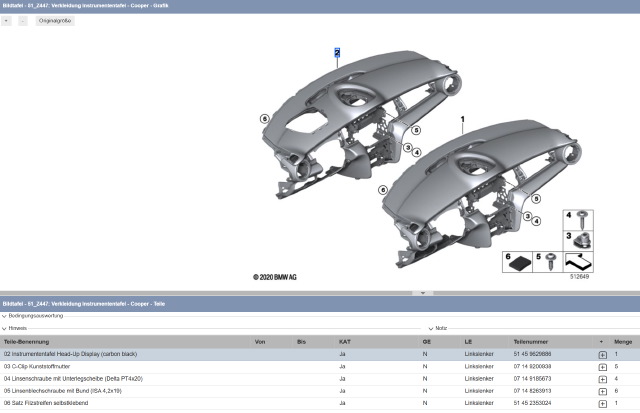Click the KAT value Ja in the Filzstreifen row
Screen dimensions: 640x413
(x=342, y=403)
